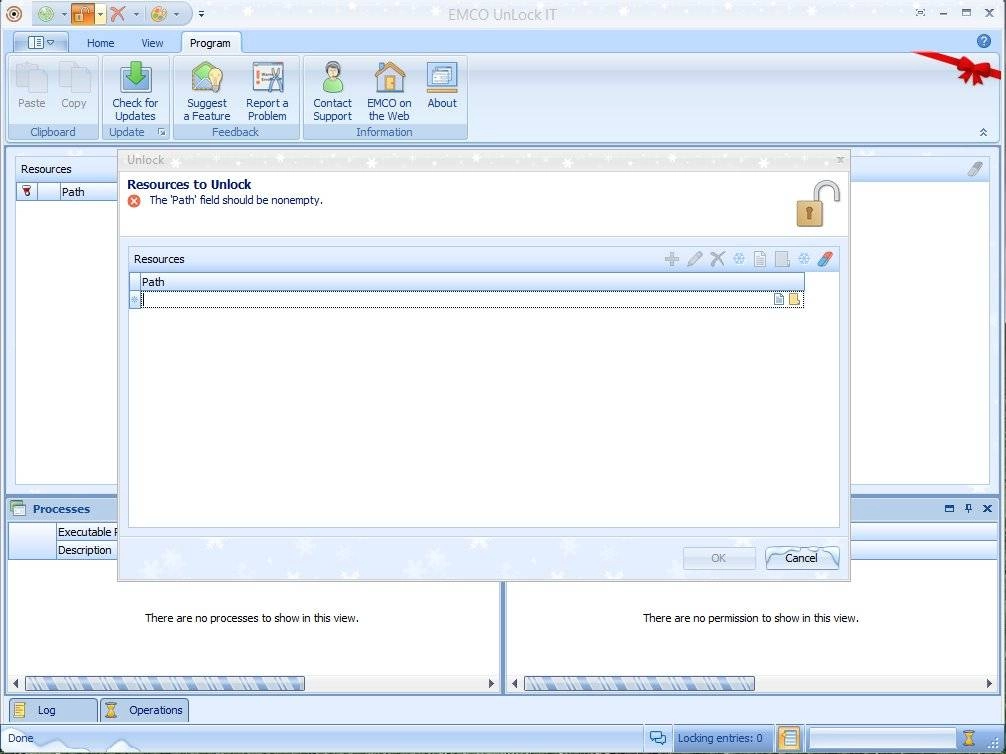Click the Path column header in main window

click(89, 192)
